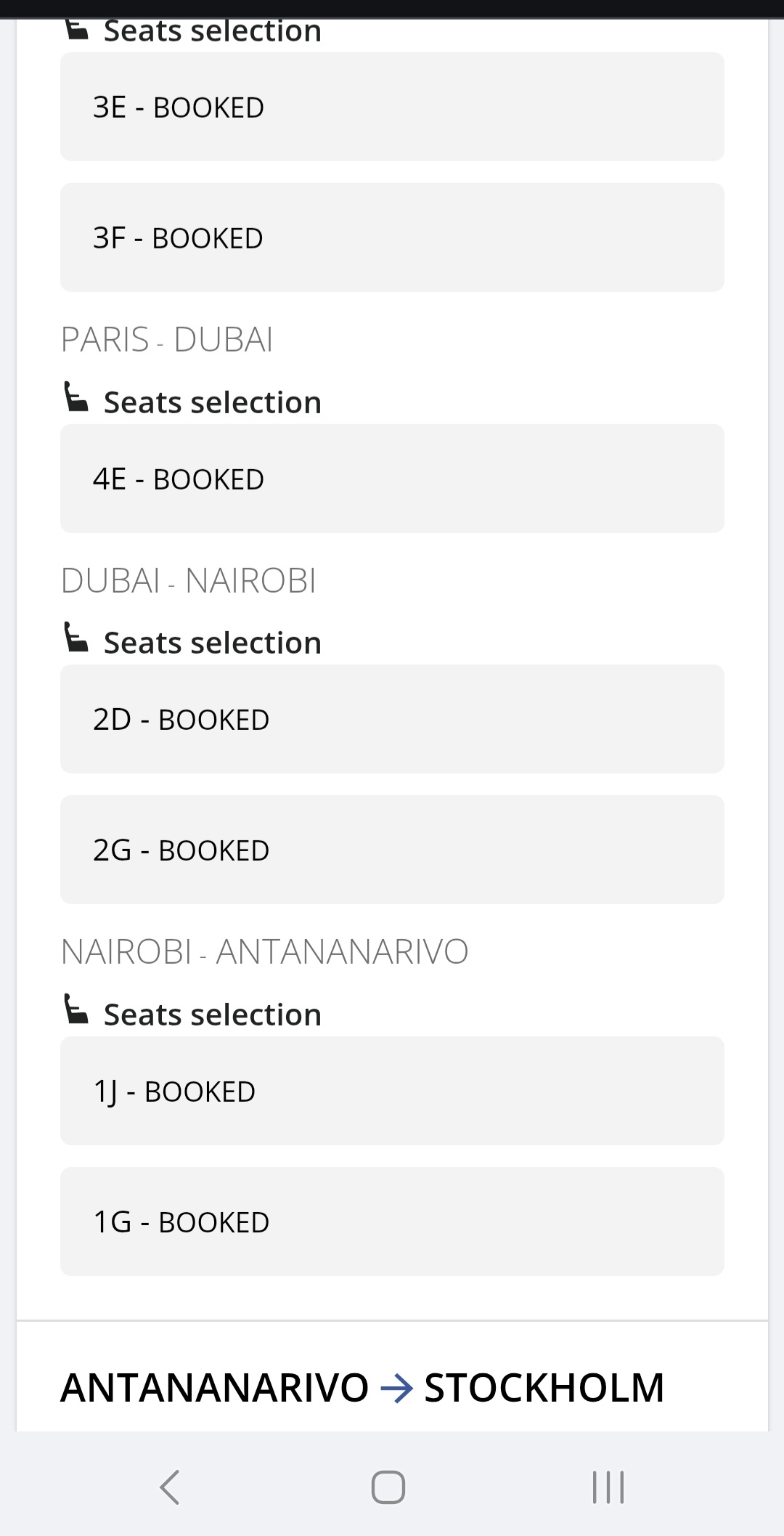Select the 3E - BOOKED seat row
The image size is (784, 1536).
pyautogui.click(x=392, y=107)
